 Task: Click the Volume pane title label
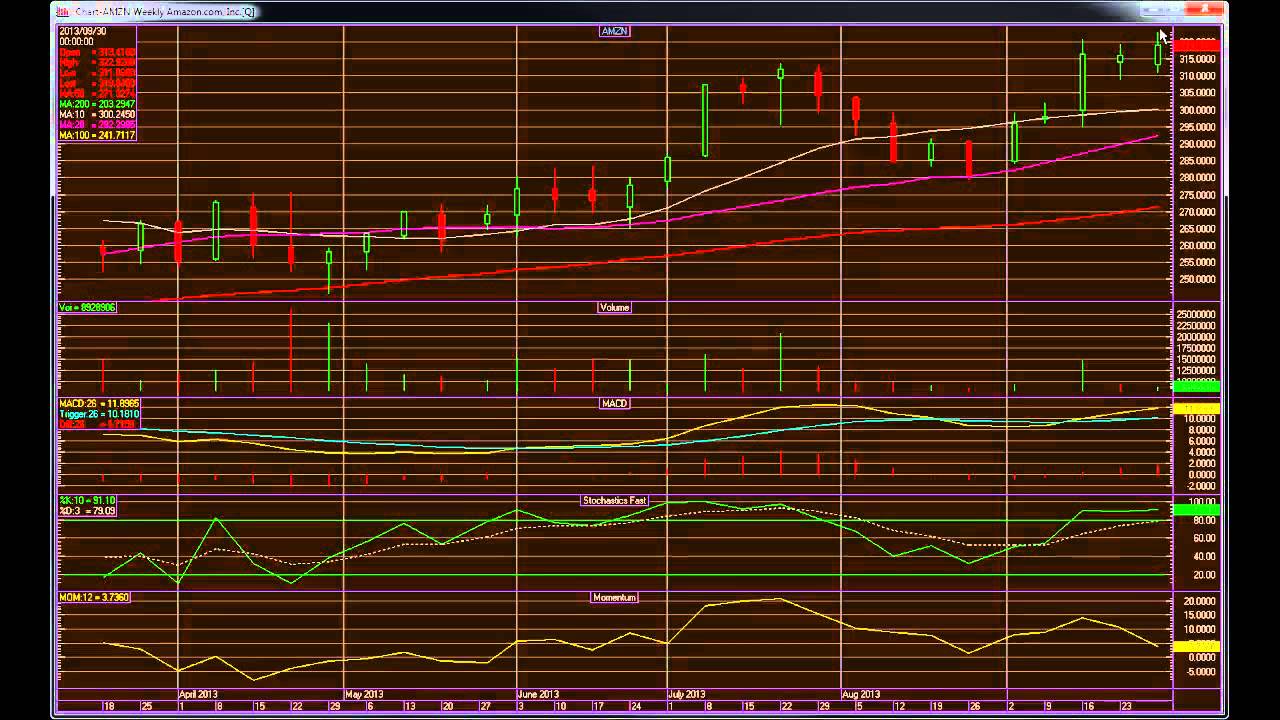coord(614,307)
